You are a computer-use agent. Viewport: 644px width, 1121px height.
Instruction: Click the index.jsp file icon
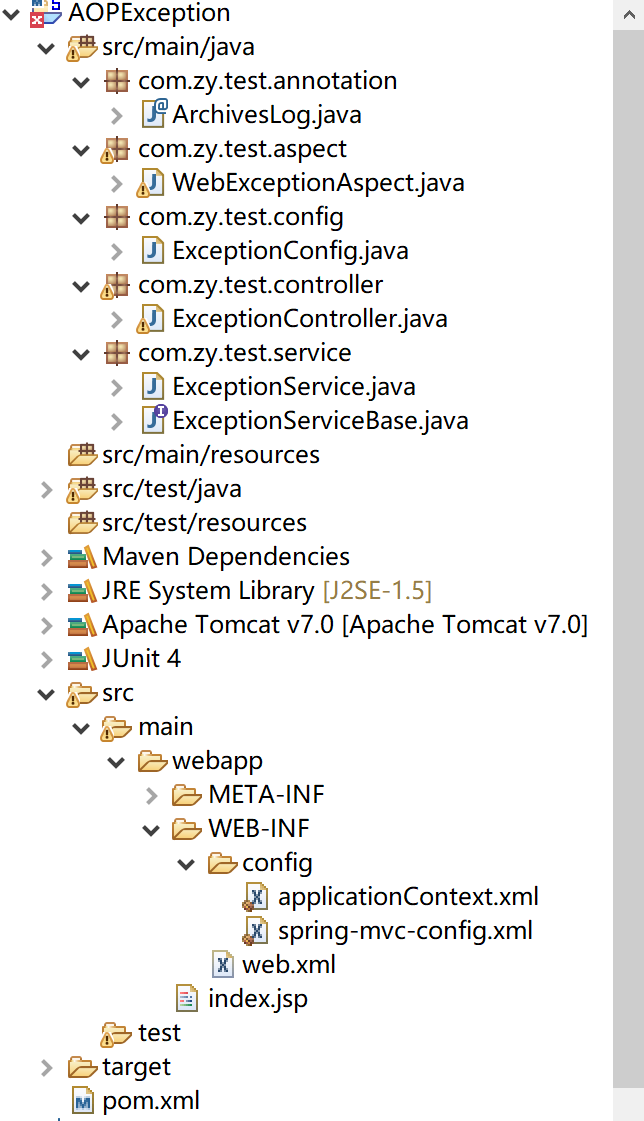[187, 998]
